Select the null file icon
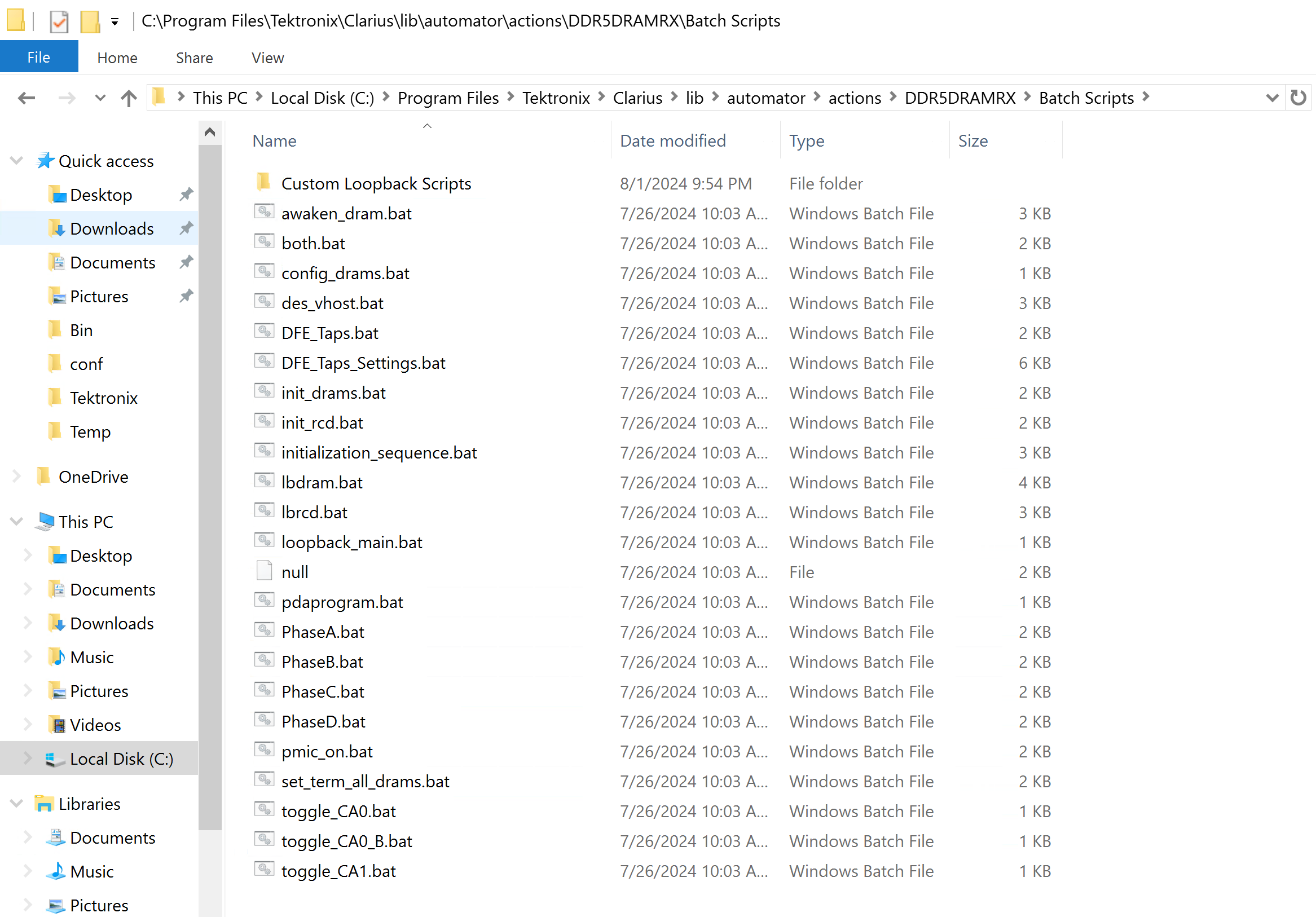 (x=264, y=571)
